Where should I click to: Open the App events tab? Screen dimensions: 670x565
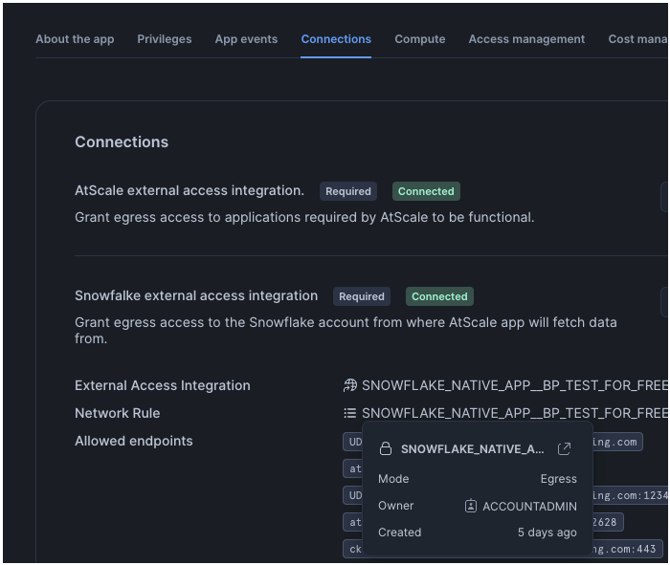coord(246,39)
